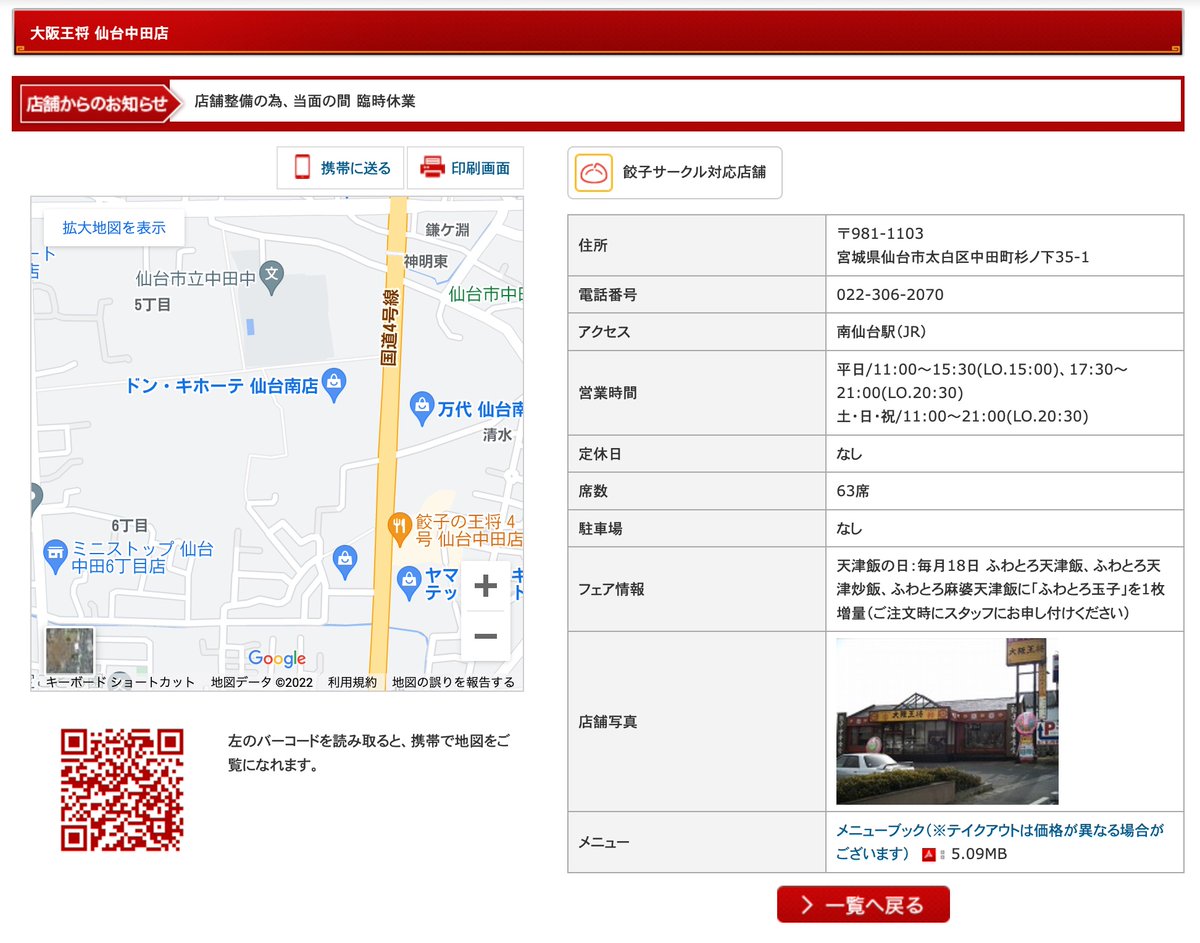Click postal code 〒981-1103
This screenshot has height=943, width=1200.
click(x=880, y=234)
